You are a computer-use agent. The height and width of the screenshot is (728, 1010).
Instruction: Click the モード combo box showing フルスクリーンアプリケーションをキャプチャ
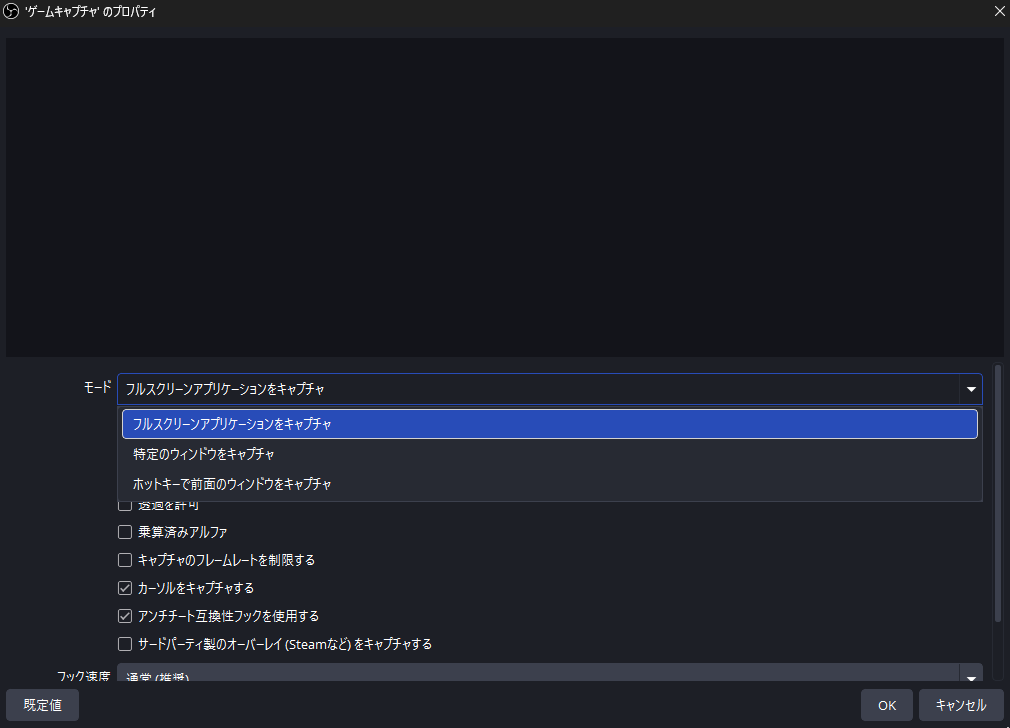[549, 389]
